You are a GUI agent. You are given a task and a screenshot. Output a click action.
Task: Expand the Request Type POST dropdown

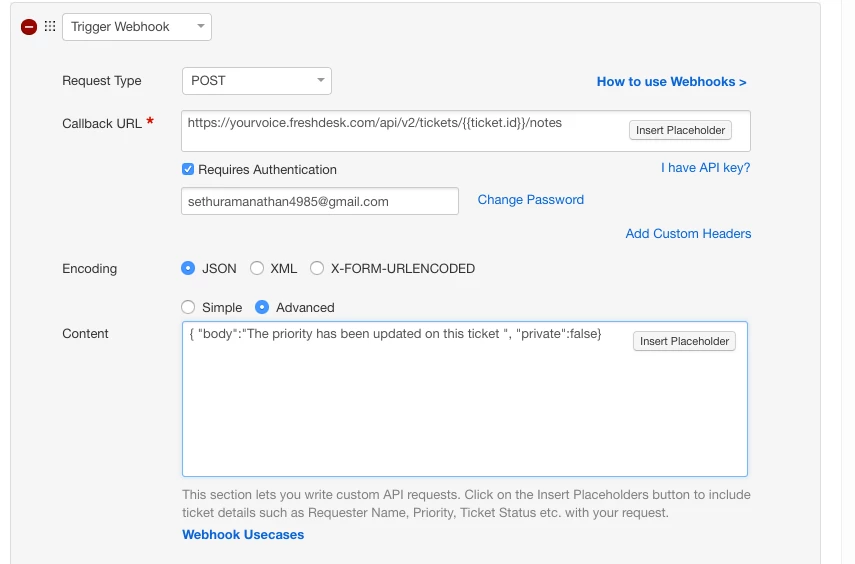pos(257,81)
